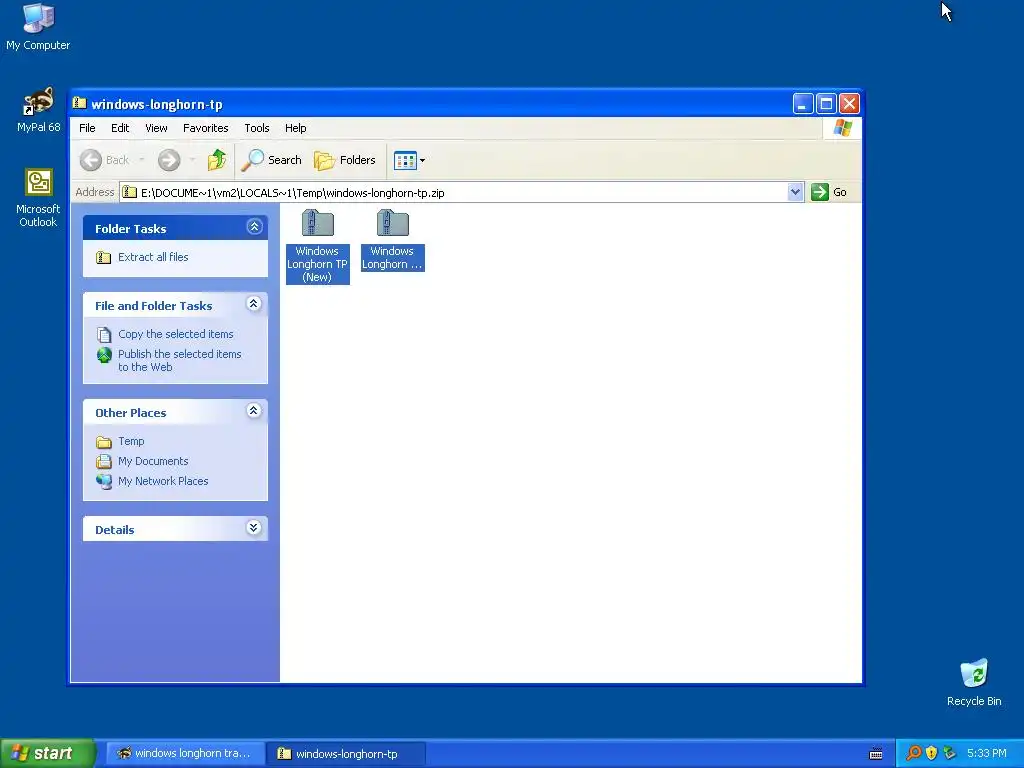
Task: Click the disabled Forward arrow button
Action: [x=169, y=160]
